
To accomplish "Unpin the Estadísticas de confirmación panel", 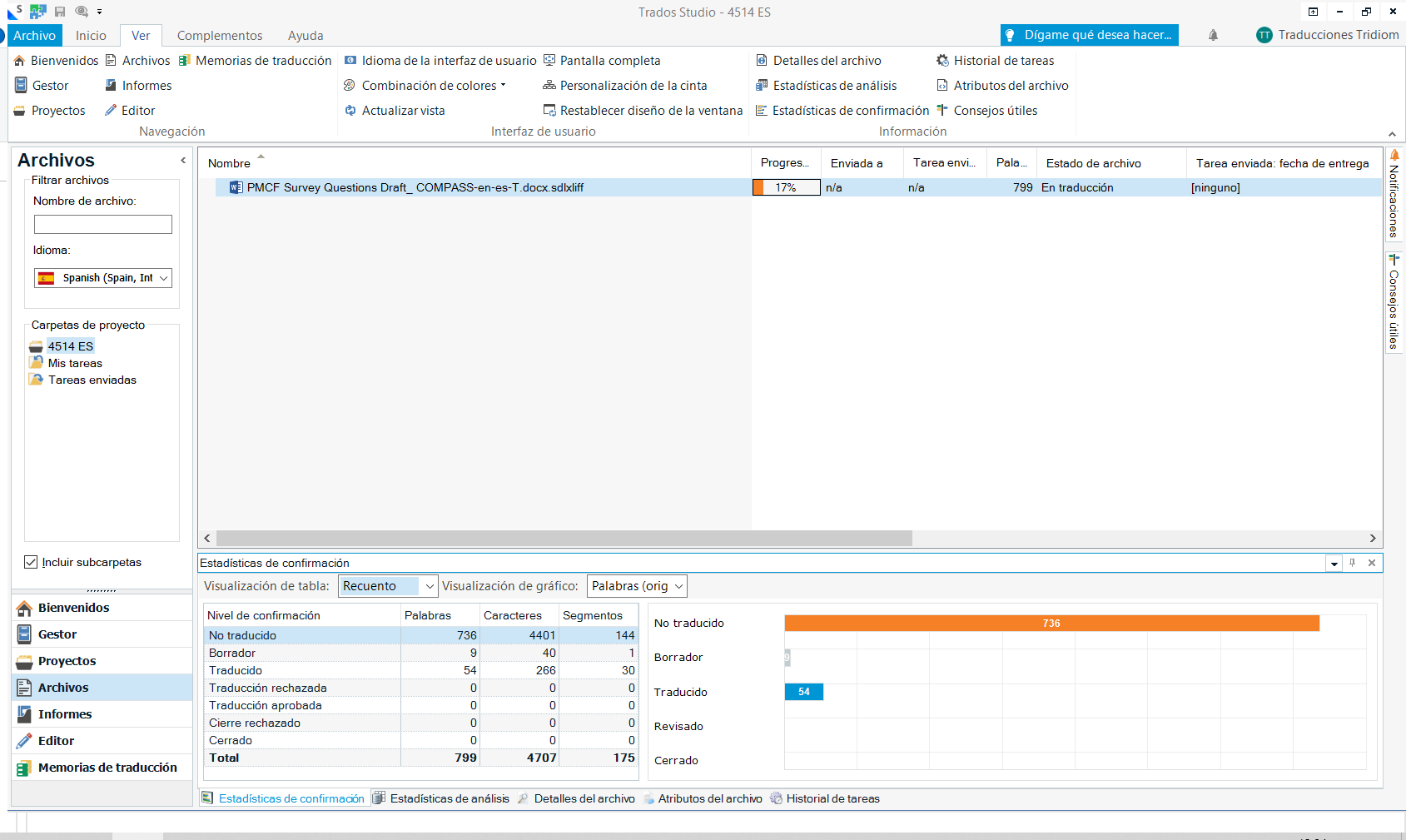I will click(x=1350, y=563).
